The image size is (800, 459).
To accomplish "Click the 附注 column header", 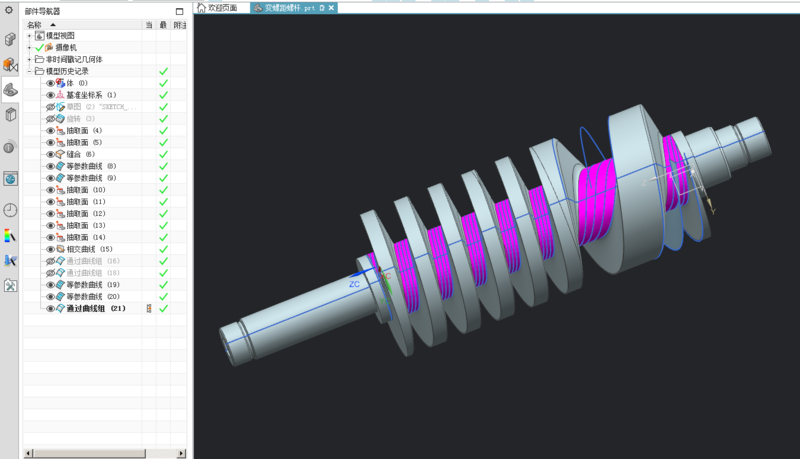I will (x=179, y=24).
